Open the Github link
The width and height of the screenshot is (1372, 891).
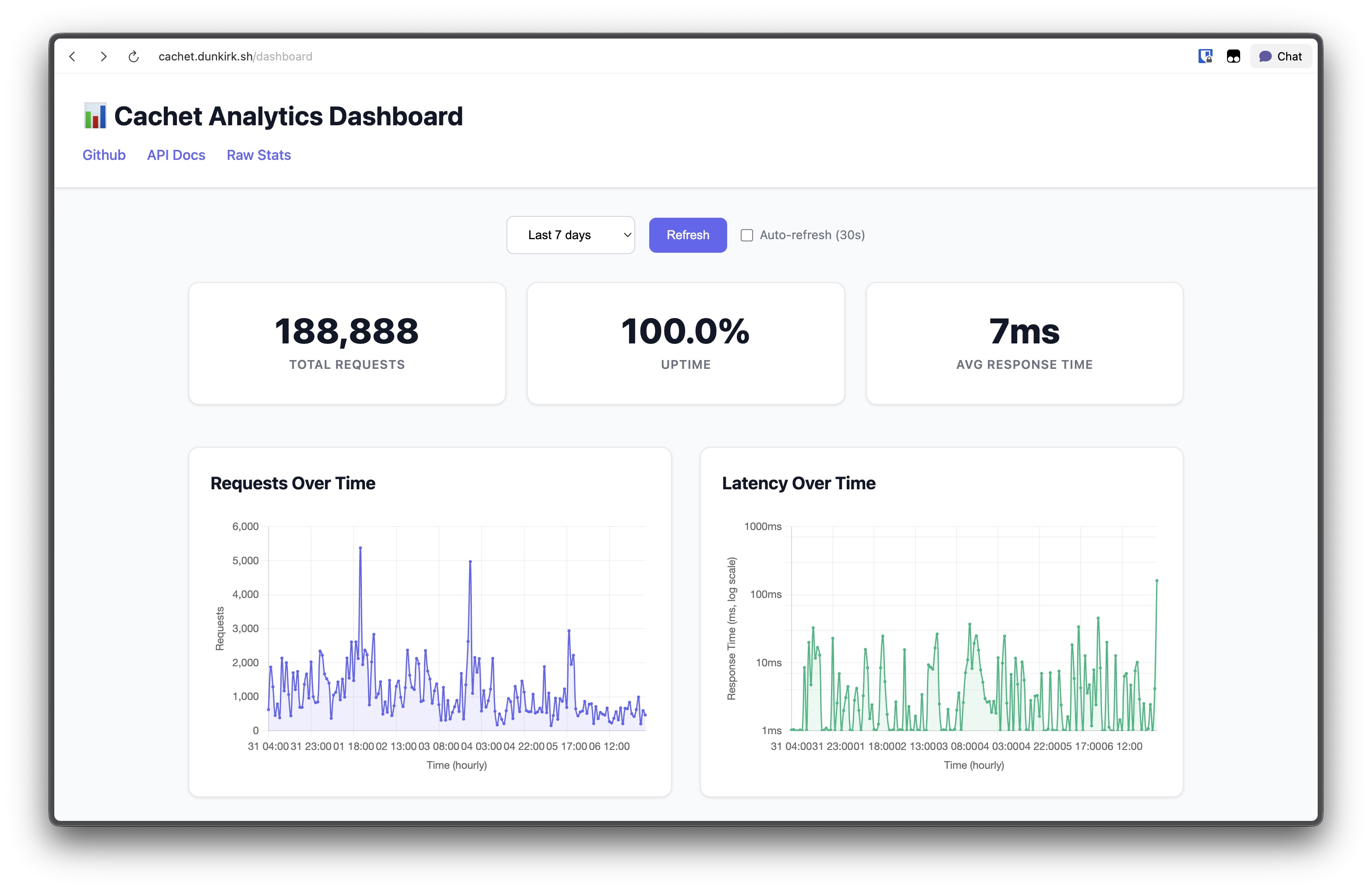(x=104, y=155)
